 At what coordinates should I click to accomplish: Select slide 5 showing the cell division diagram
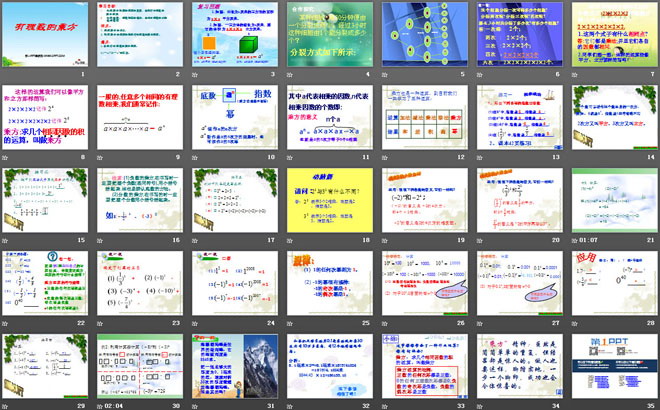click(423, 34)
